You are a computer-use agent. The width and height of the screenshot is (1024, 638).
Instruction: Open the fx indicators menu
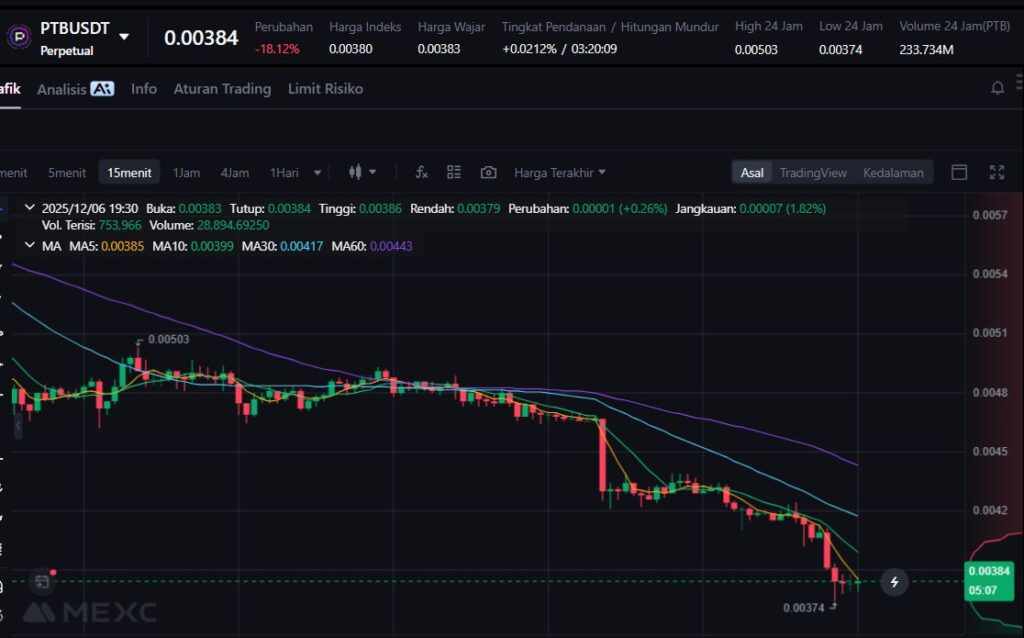[x=421, y=172]
